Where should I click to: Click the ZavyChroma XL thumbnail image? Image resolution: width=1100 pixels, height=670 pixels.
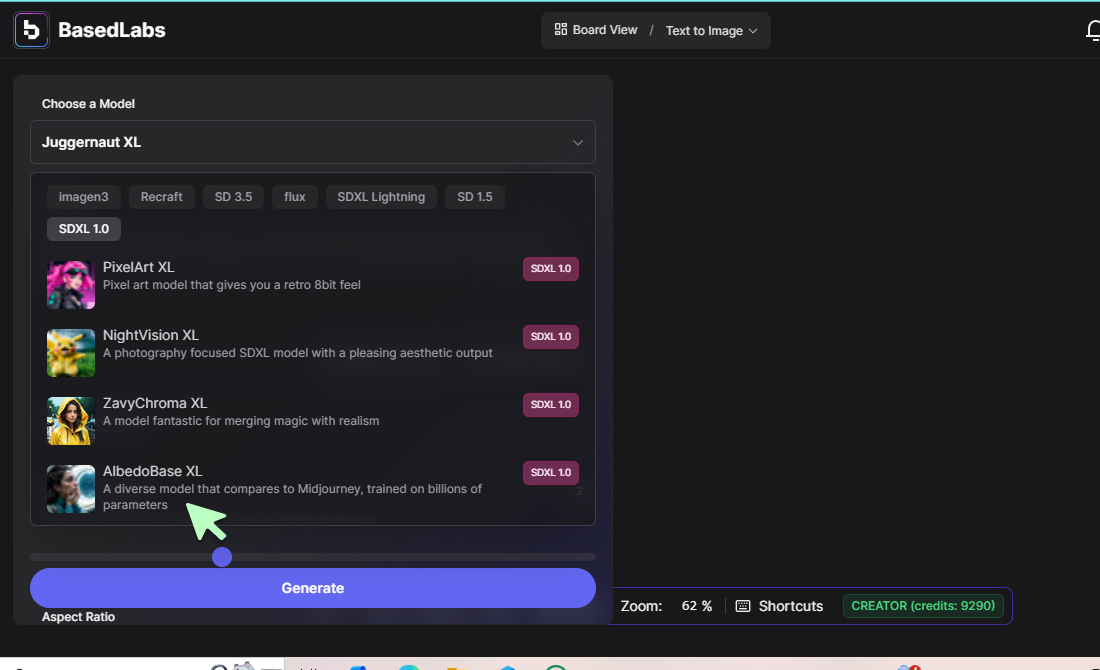tap(71, 421)
